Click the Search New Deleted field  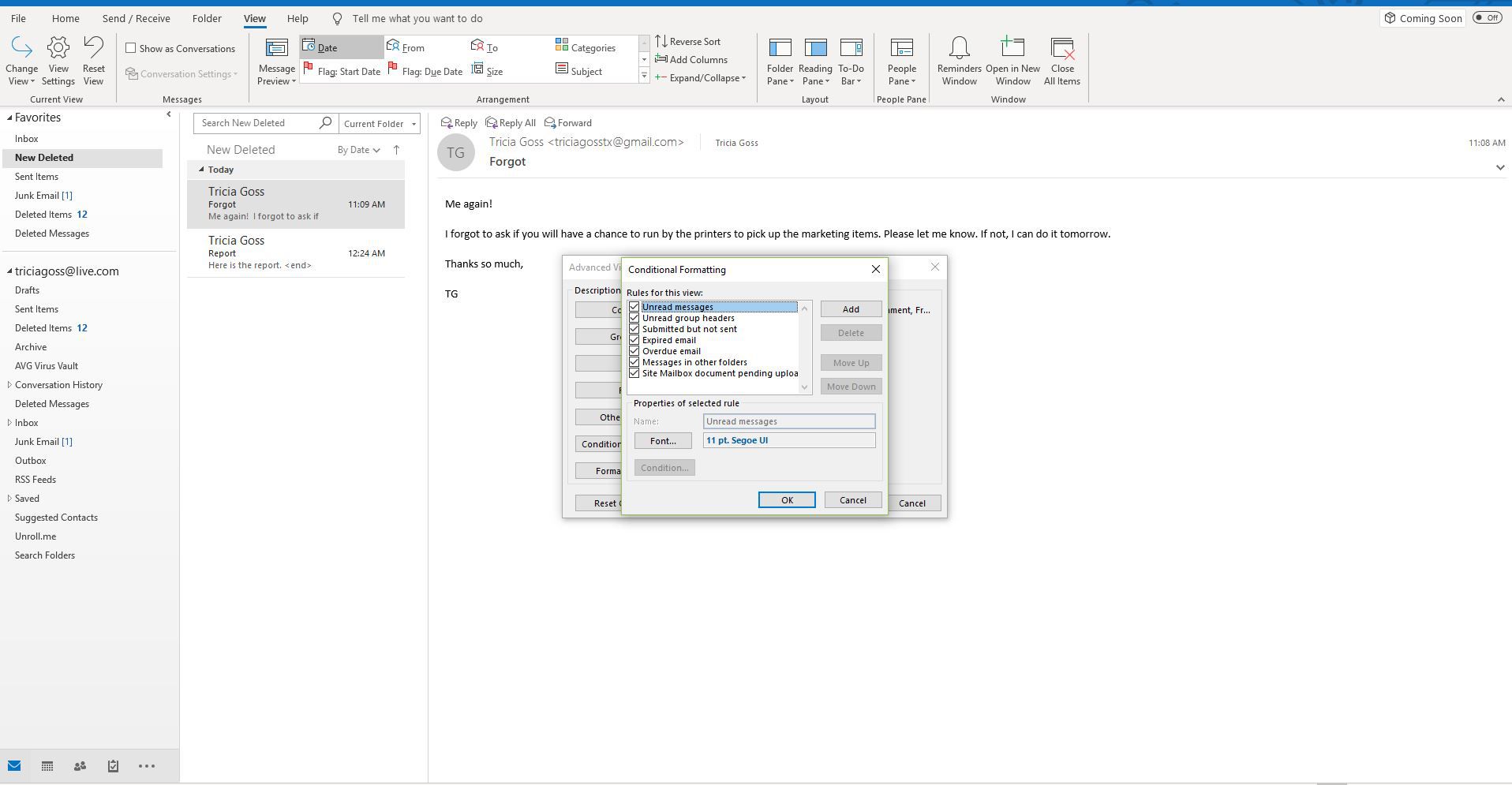[x=257, y=123]
